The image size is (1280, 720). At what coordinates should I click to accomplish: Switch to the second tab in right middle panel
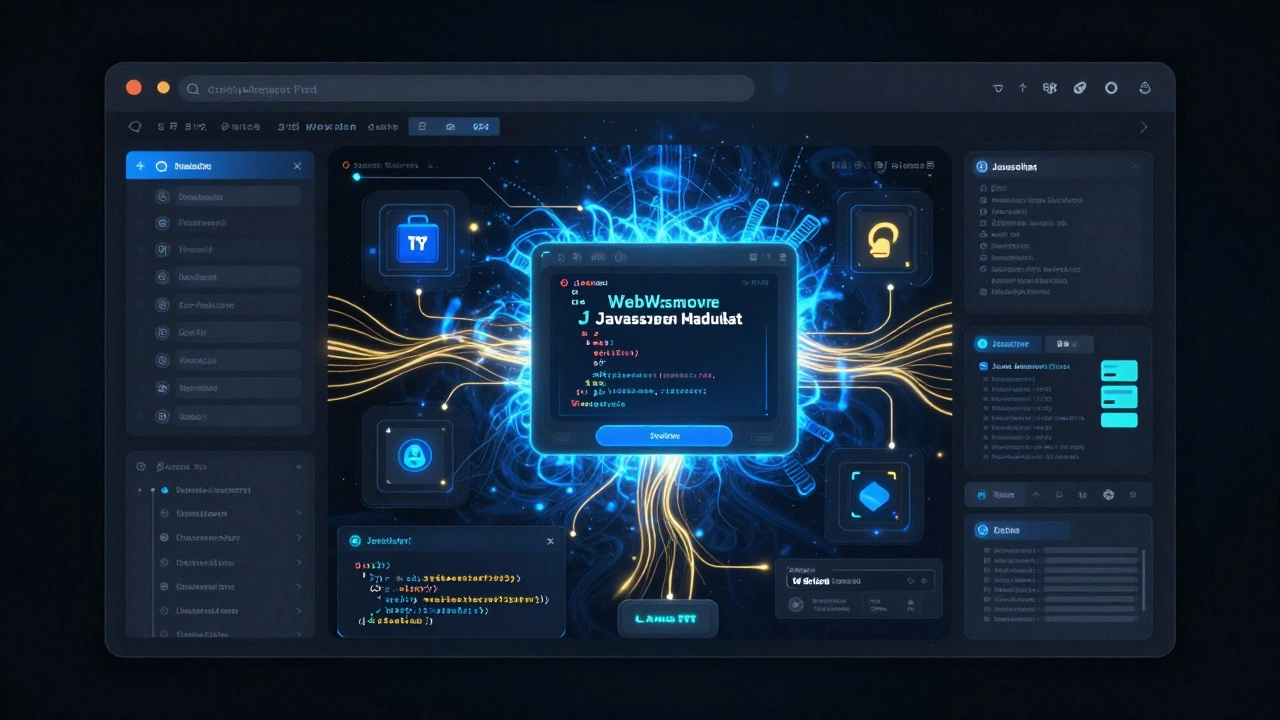(x=1067, y=344)
